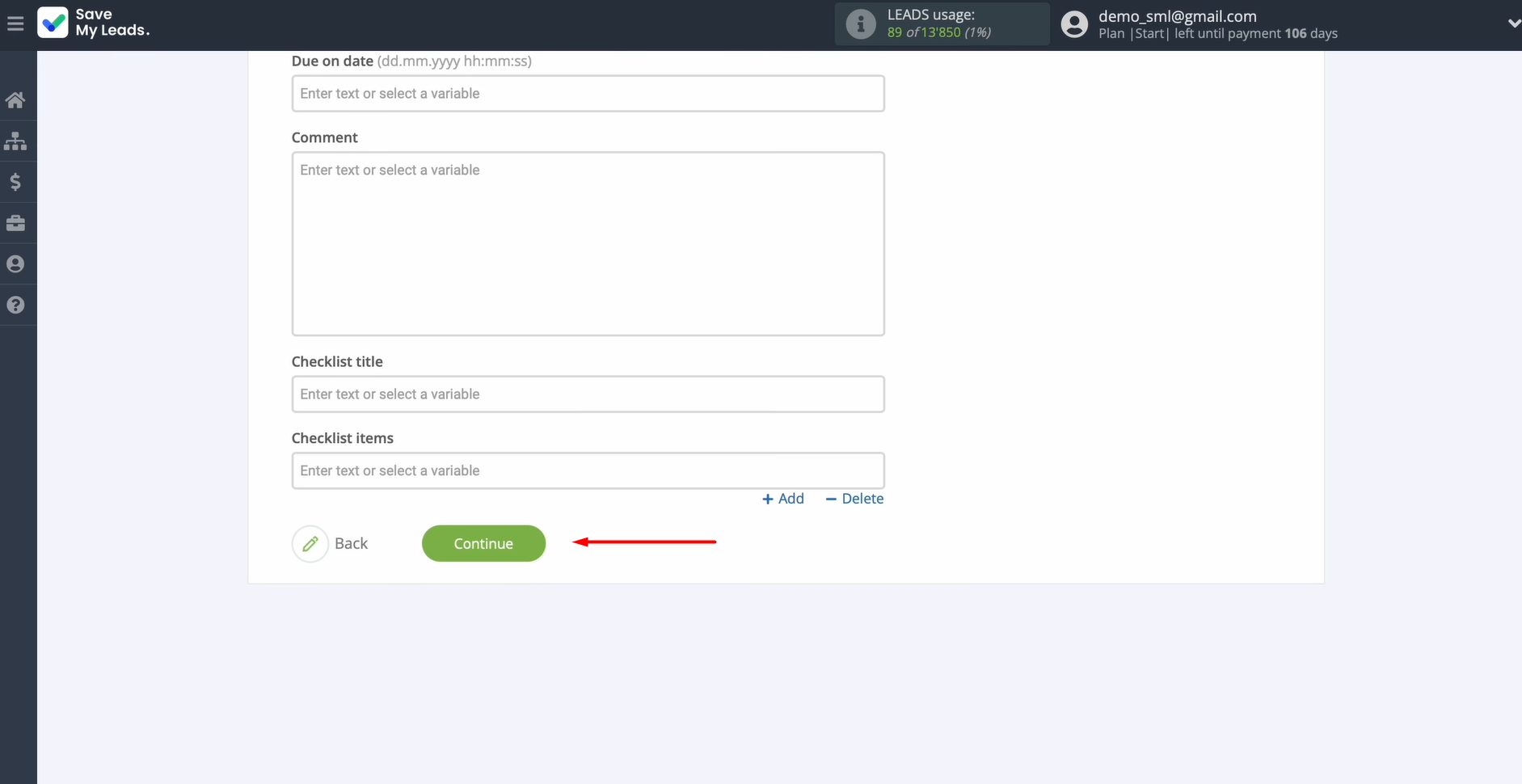The height and width of the screenshot is (784, 1522).
Task: Focus the Checklist title field
Action: click(588, 394)
